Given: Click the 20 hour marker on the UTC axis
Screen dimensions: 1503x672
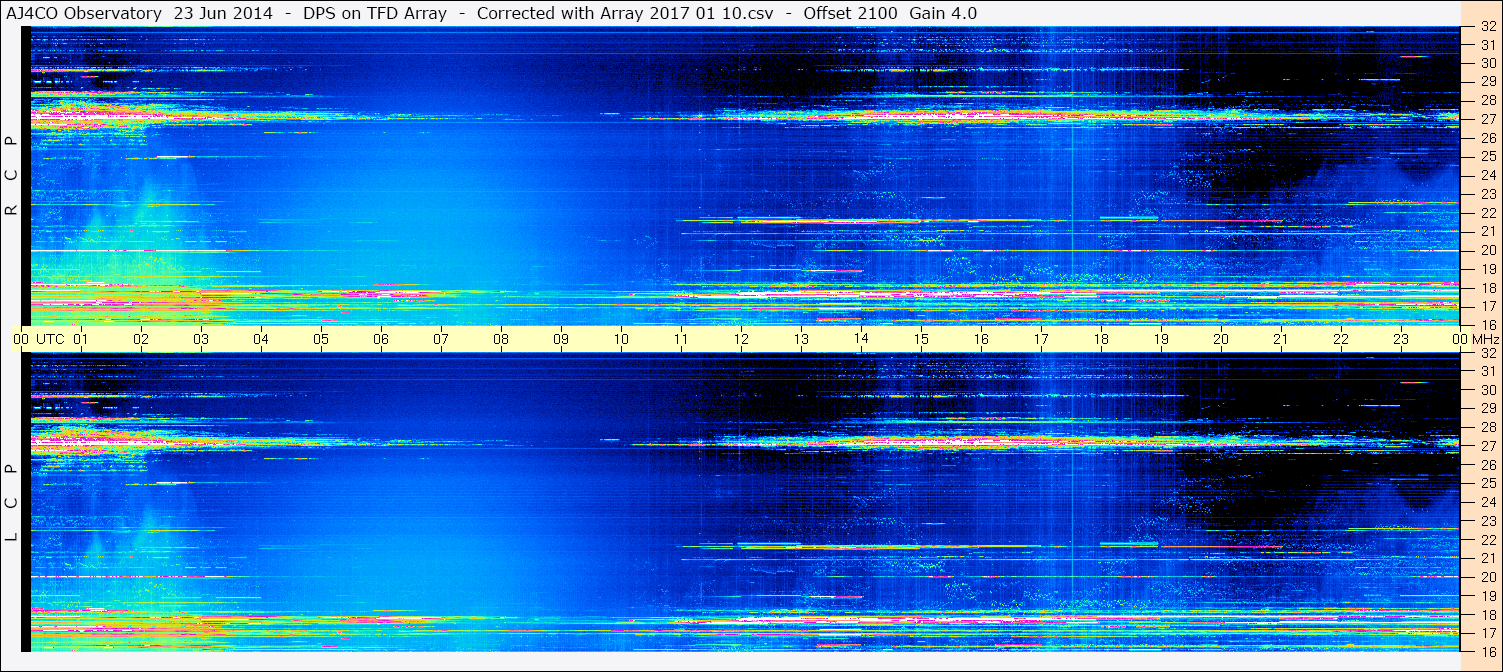Looking at the screenshot, I should tap(1221, 339).
